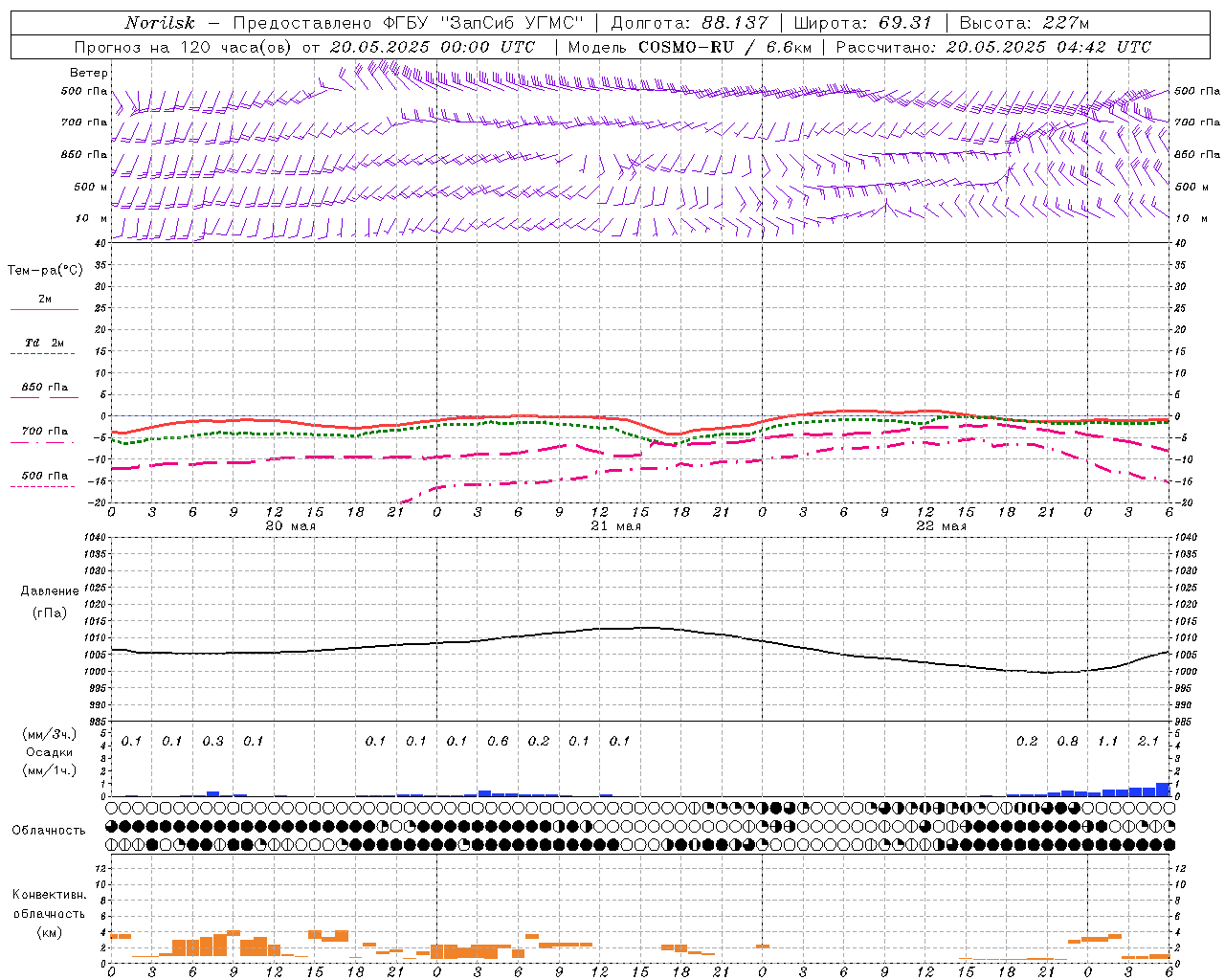1225x980 pixels.
Task: Click the "(мм/3ч.)" precipitation unit label
Action: pyautogui.click(x=49, y=734)
